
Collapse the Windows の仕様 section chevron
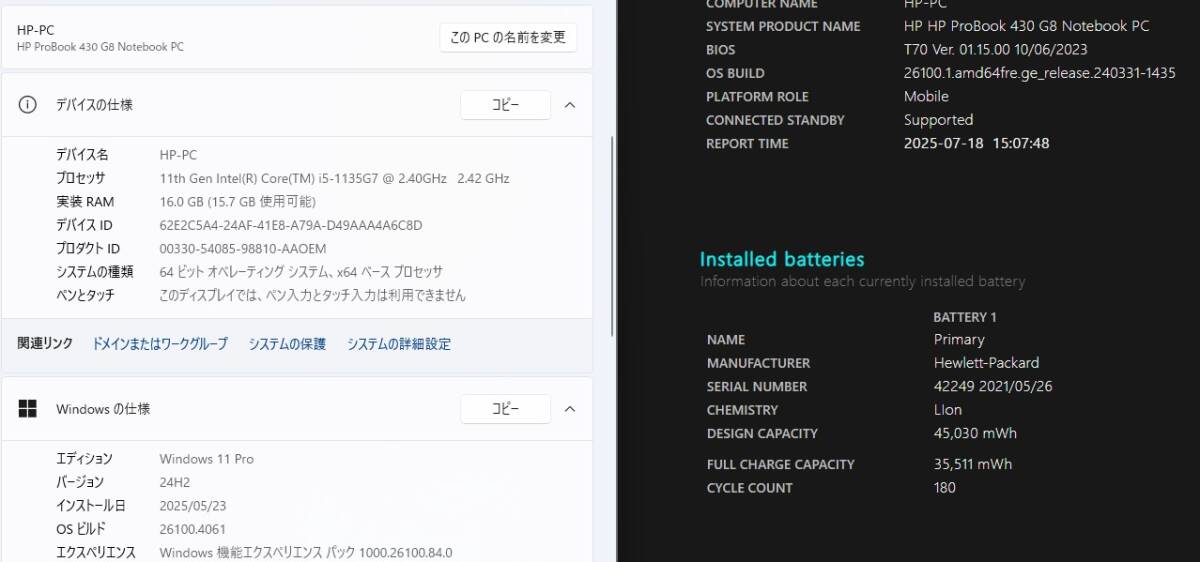click(570, 409)
